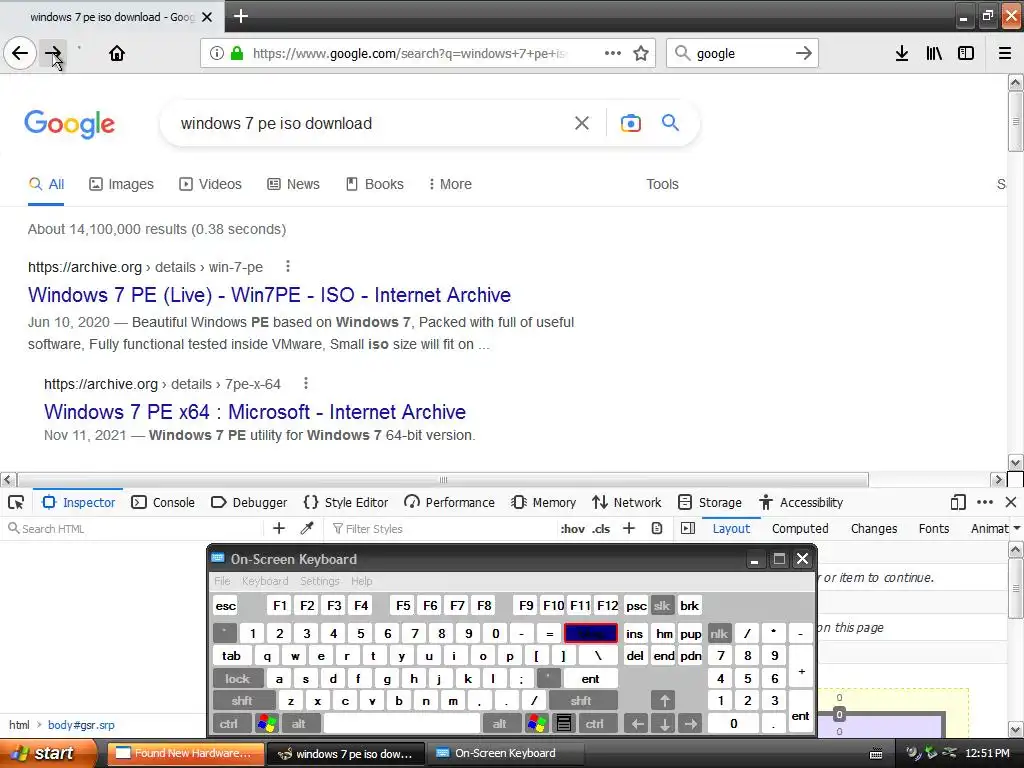The height and width of the screenshot is (768, 1024).
Task: Open the Firefox hamburger menu
Action: [1005, 53]
